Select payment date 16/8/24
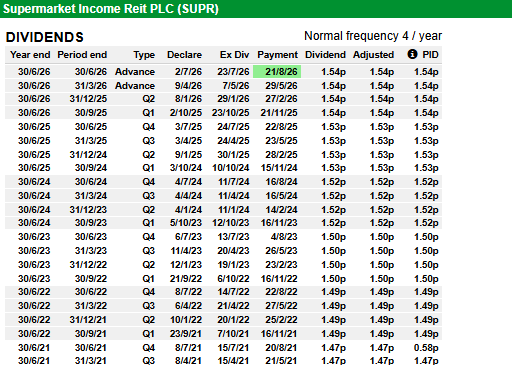The image size is (512, 365). pos(281,182)
